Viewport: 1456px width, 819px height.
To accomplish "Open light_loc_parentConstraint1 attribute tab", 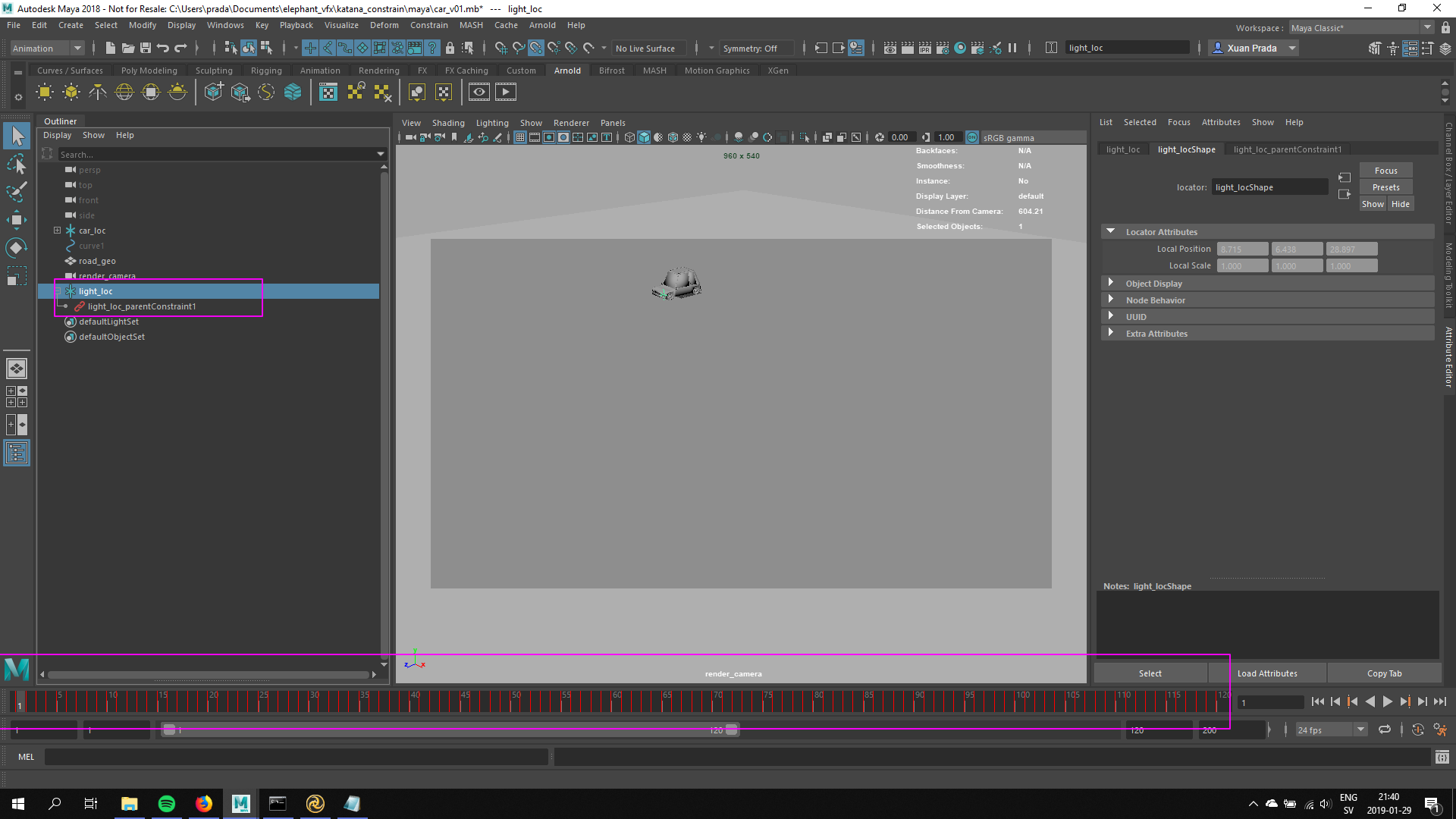I will (x=1287, y=149).
